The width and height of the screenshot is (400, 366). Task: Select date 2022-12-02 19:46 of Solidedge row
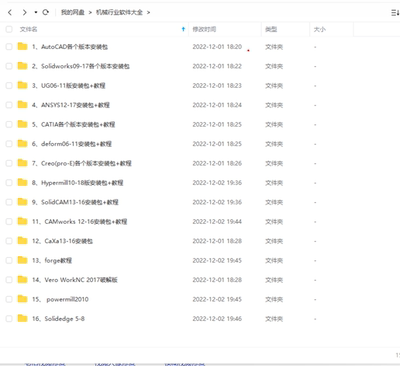(x=217, y=319)
